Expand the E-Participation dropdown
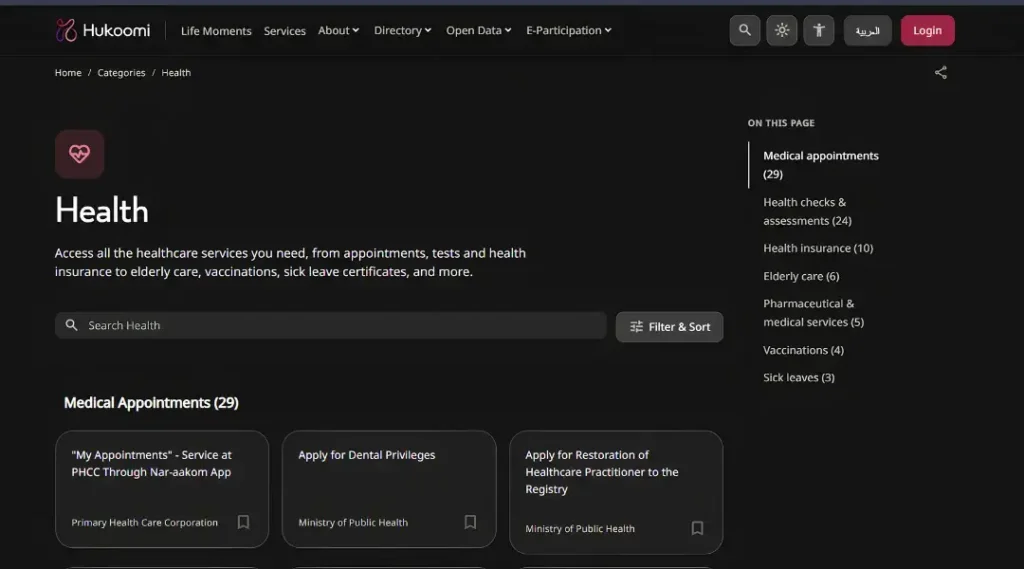The image size is (1024, 569). (x=569, y=30)
